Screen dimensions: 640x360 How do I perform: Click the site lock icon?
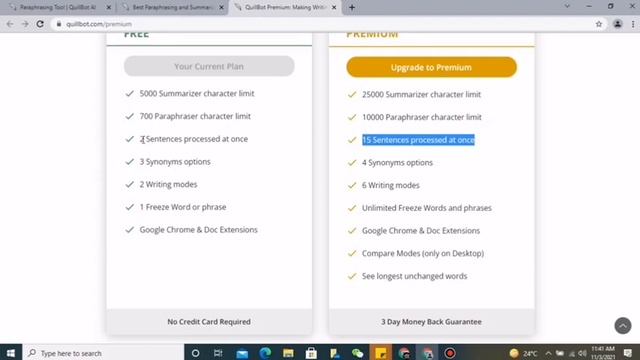coord(59,24)
